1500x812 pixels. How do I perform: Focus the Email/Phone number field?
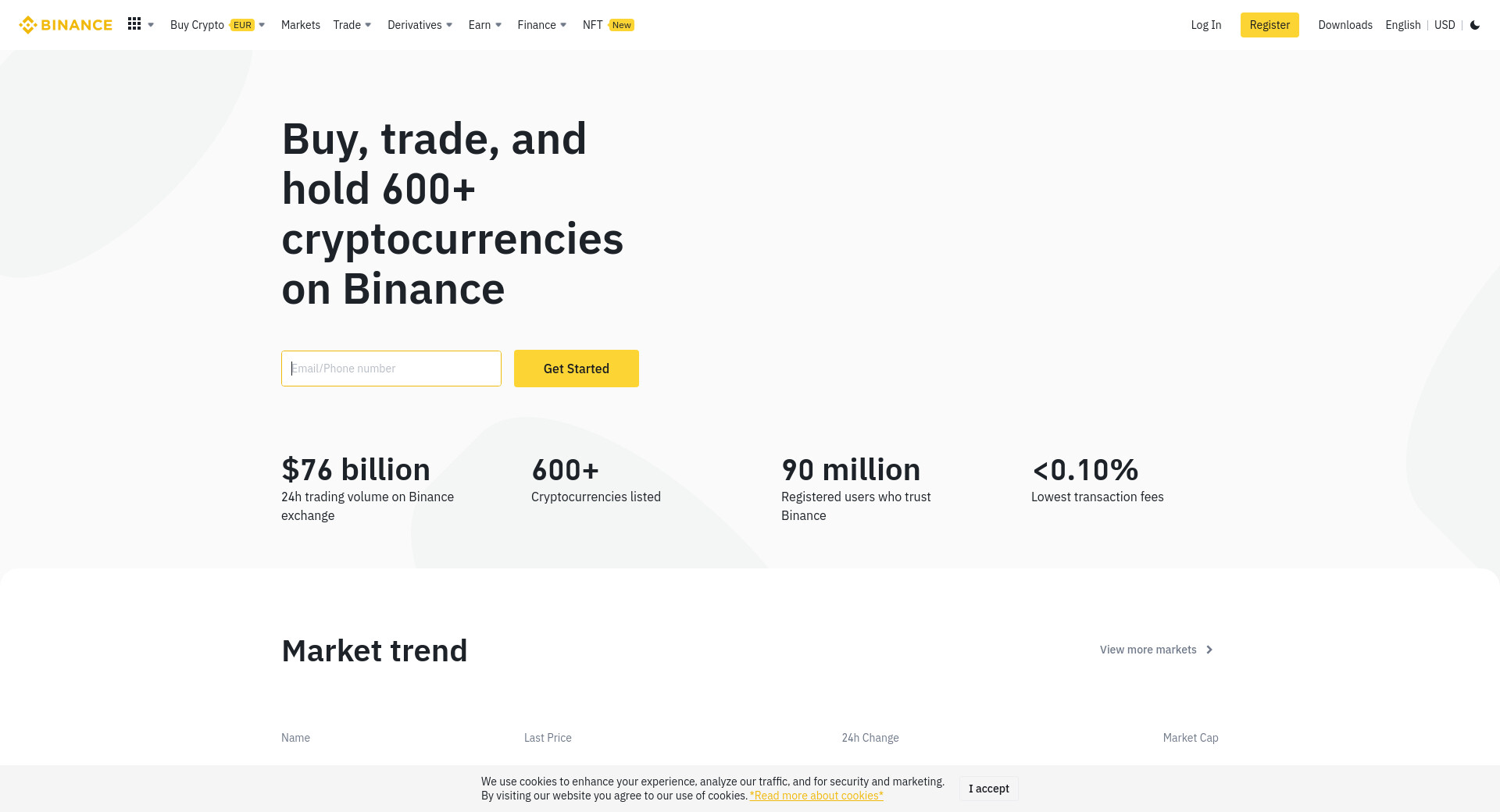click(x=391, y=369)
